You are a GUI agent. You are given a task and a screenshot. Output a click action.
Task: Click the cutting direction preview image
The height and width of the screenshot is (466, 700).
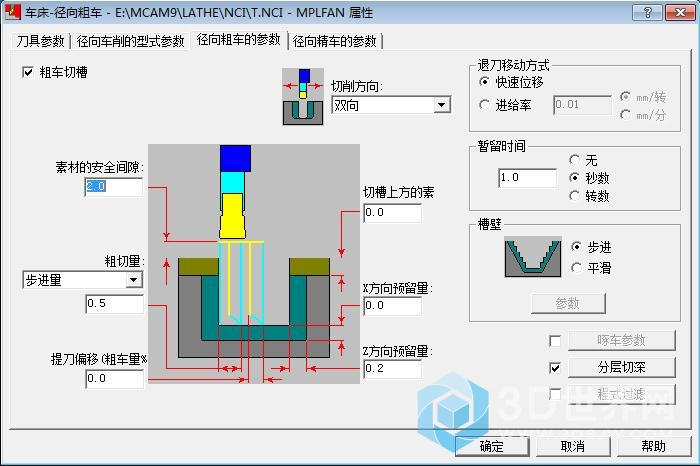303,96
